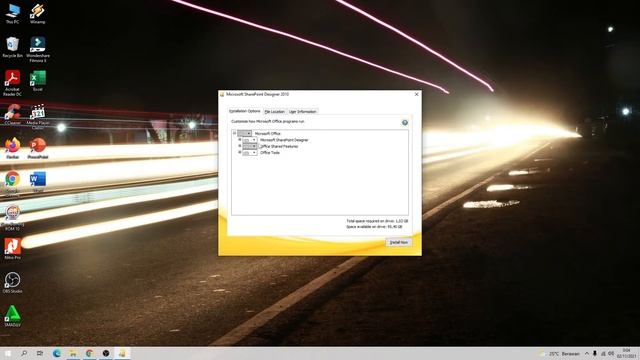Select the Office Shared Features label
This screenshot has height=360, width=640.
click(x=279, y=146)
